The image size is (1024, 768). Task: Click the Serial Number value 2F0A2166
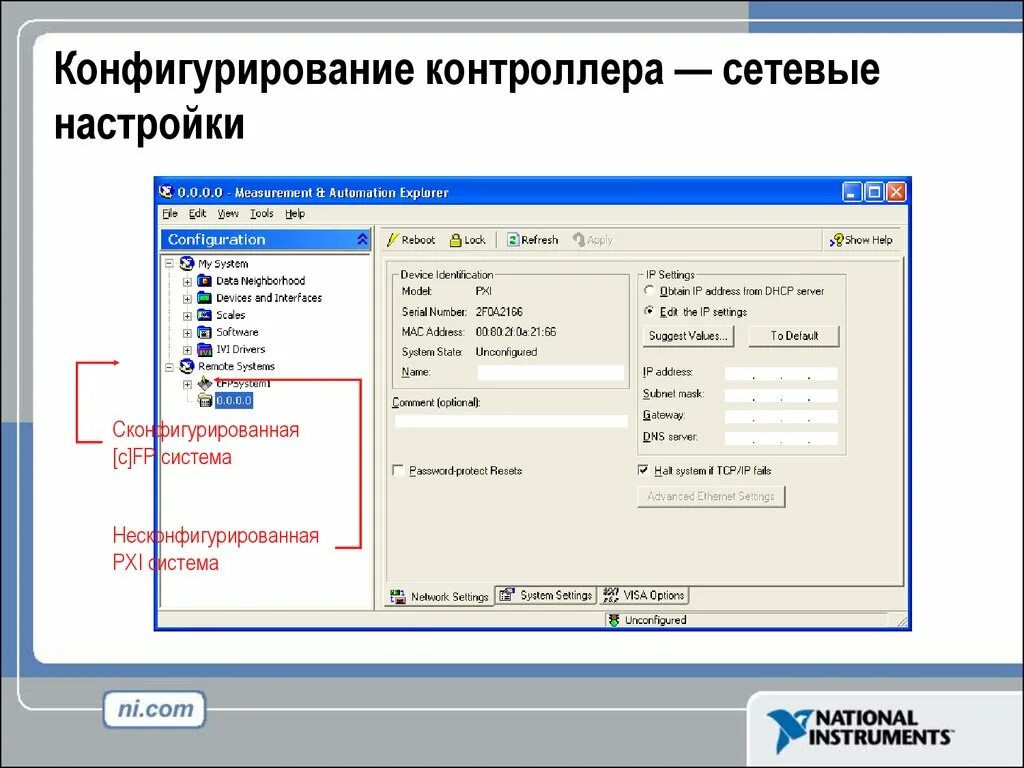pos(499,312)
